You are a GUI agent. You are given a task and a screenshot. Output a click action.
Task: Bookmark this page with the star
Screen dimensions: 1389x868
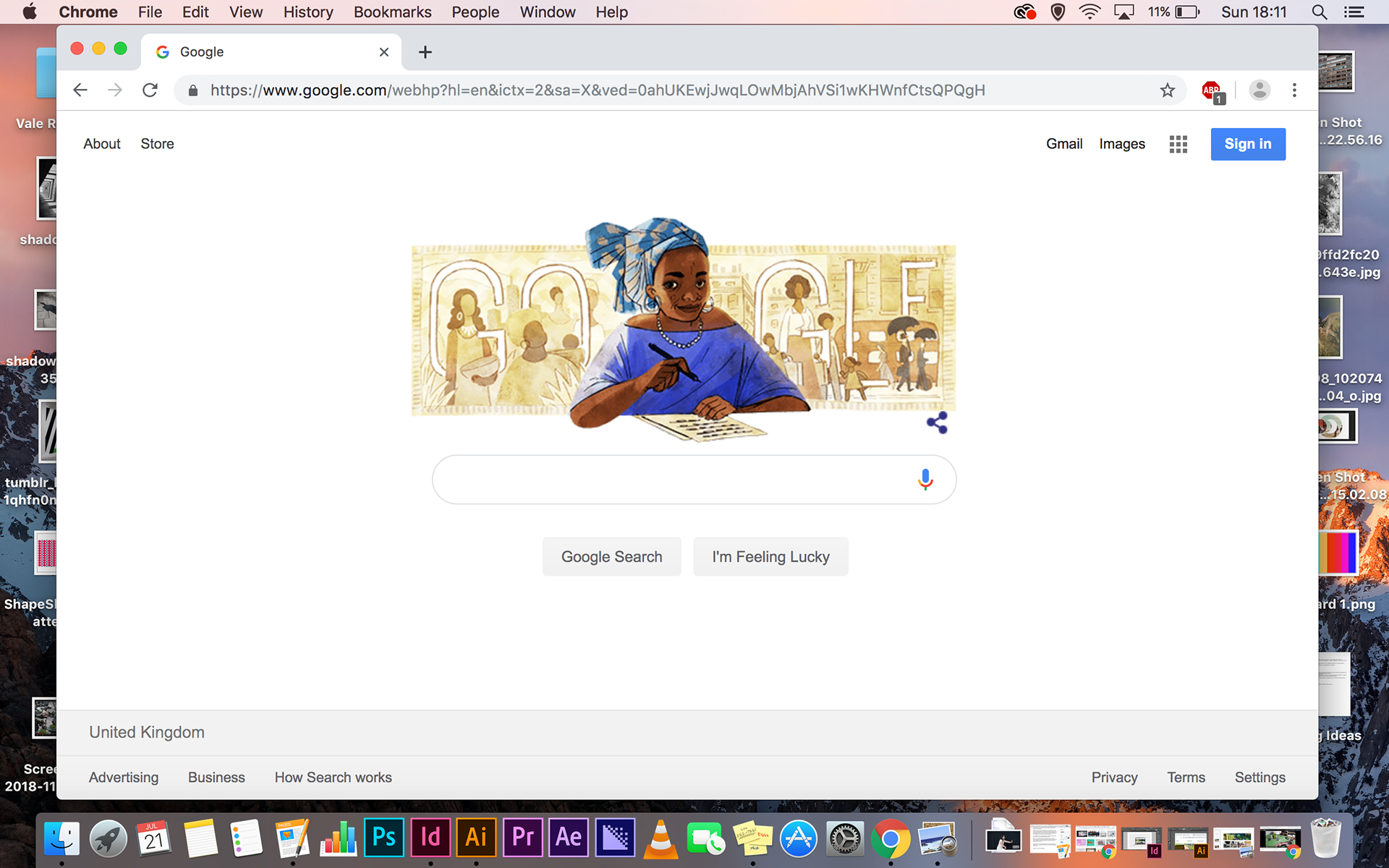[x=1167, y=90]
